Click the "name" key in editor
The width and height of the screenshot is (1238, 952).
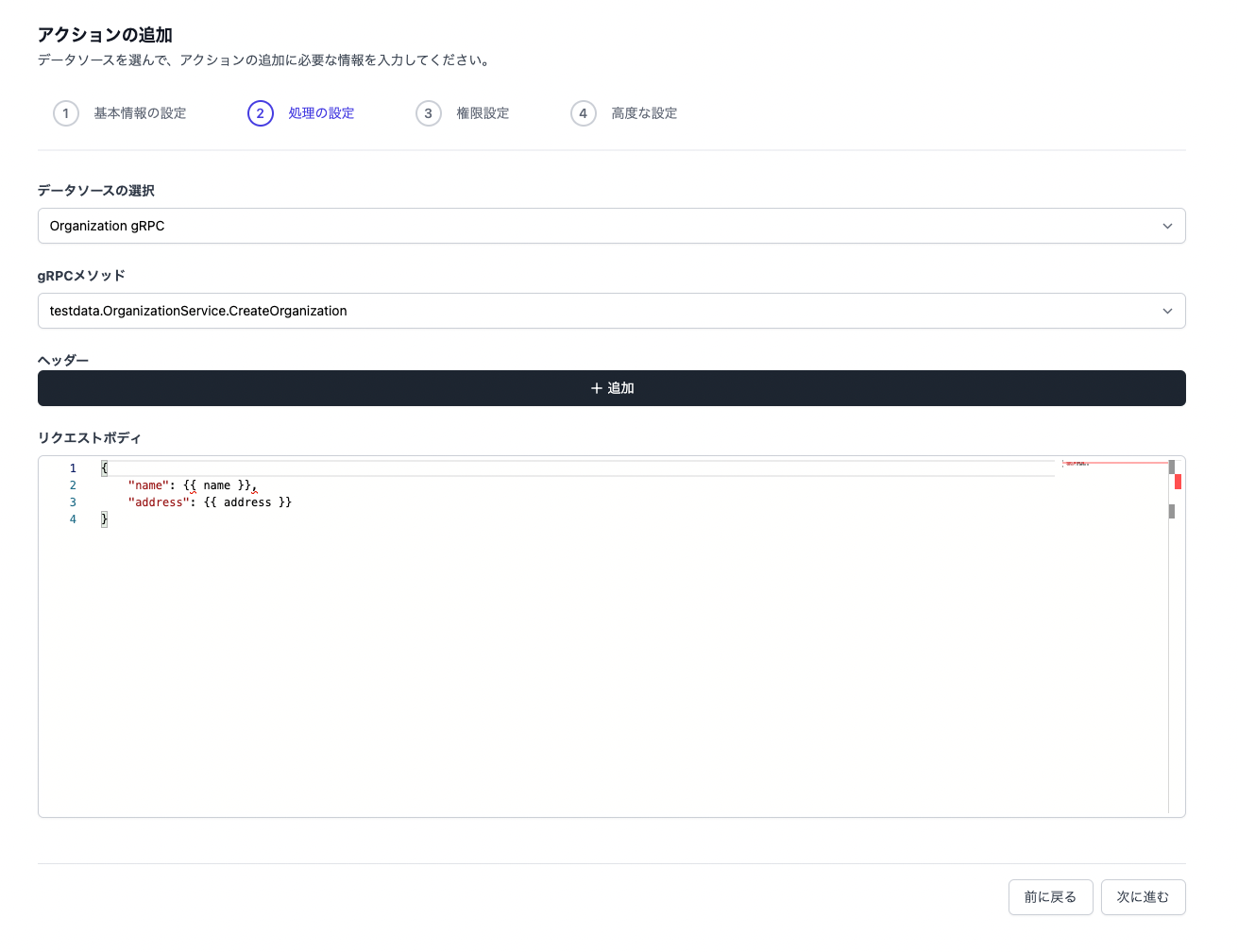click(x=148, y=485)
